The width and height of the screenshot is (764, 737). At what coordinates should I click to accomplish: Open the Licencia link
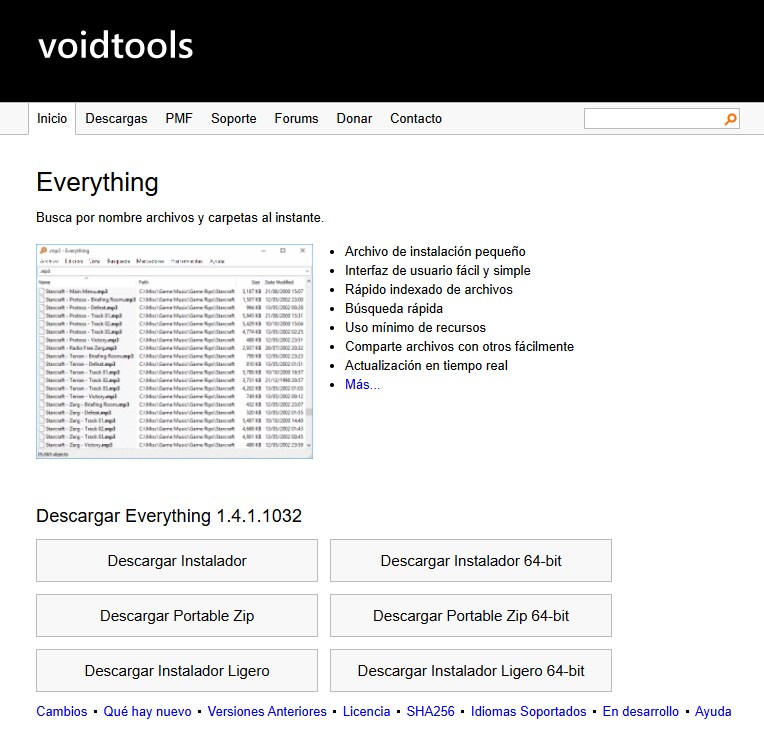pyautogui.click(x=366, y=711)
